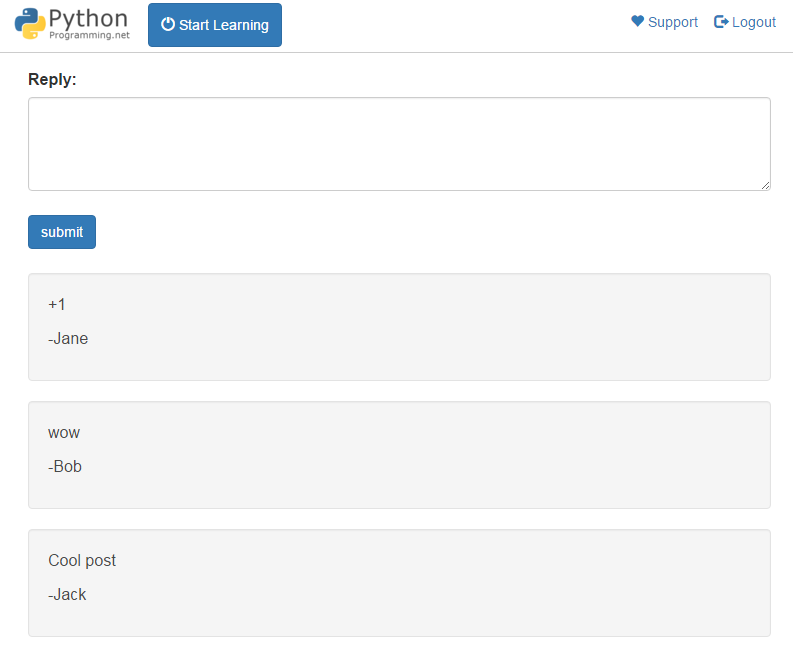Submit the reply with the submit button
Screen dimensions: 793x649
[x=62, y=232]
